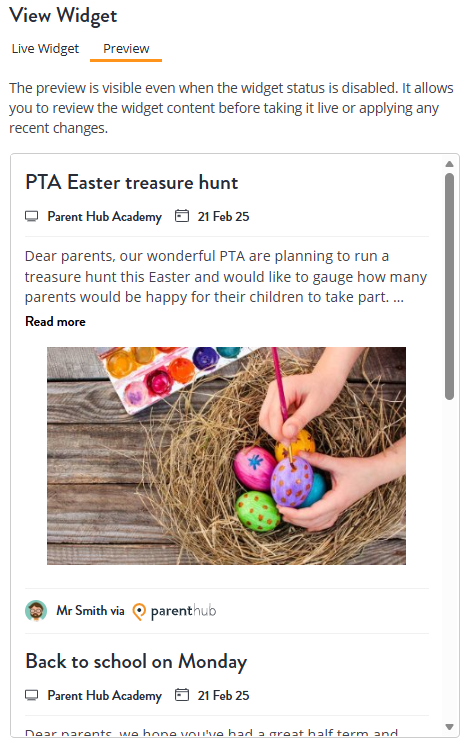Click the Parent Hub Academy label in first post

[x=104, y=217]
